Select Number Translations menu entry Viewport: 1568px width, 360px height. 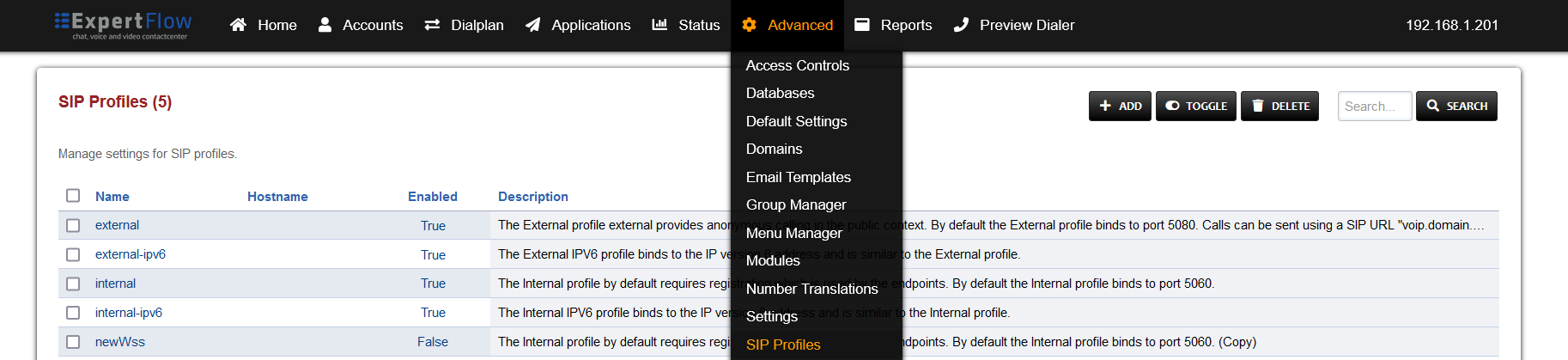811,289
